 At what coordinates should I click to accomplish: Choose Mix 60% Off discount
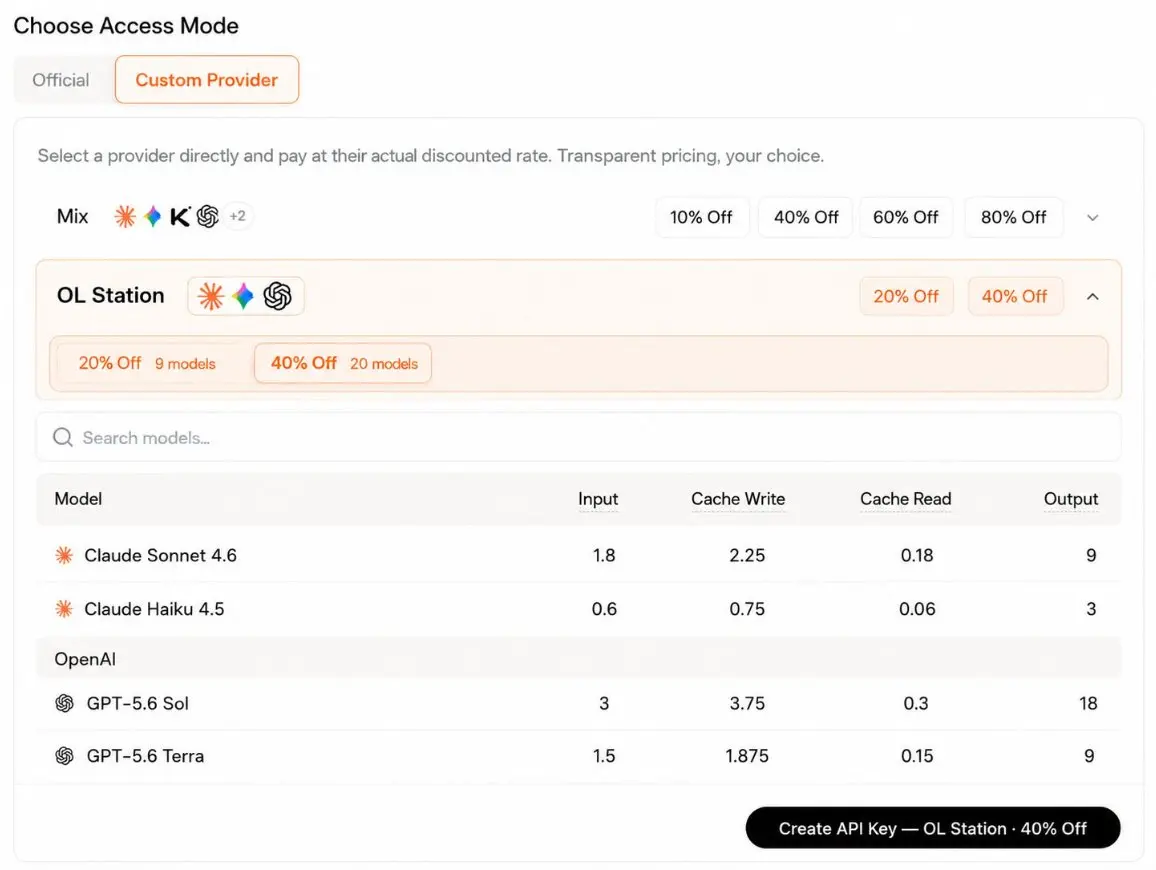tap(905, 218)
